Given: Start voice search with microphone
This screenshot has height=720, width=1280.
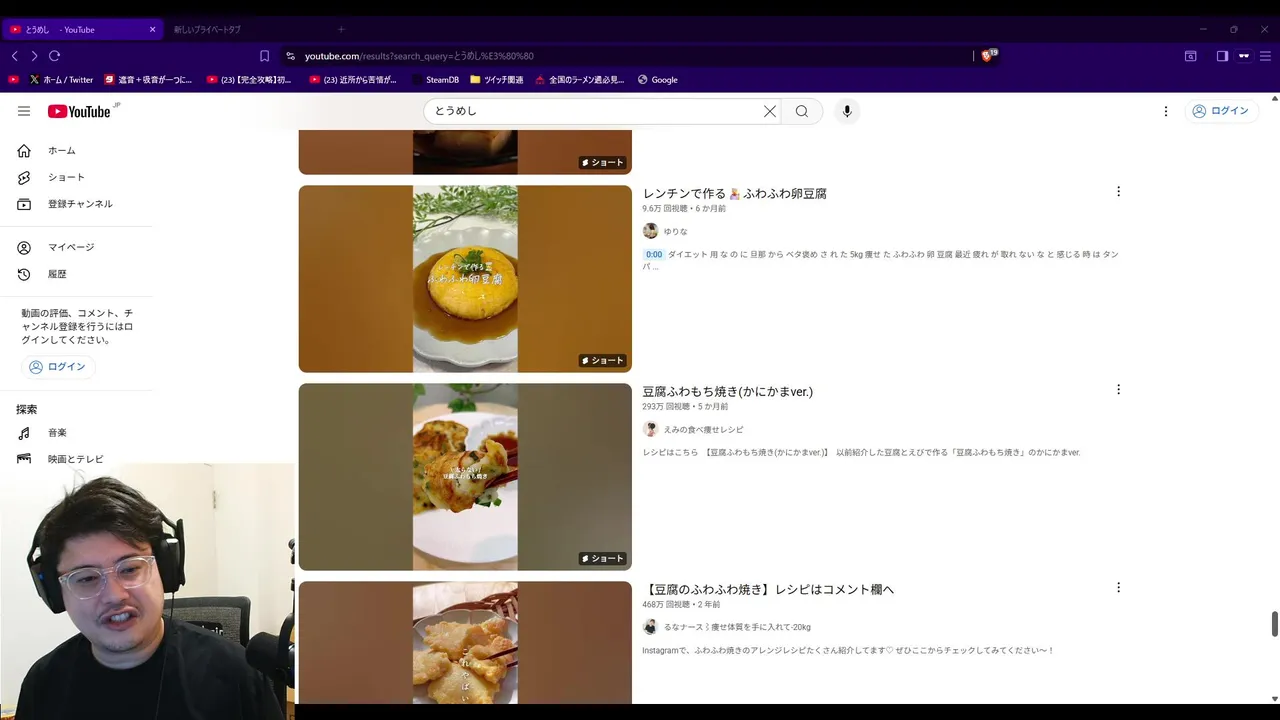Looking at the screenshot, I should click(x=847, y=111).
